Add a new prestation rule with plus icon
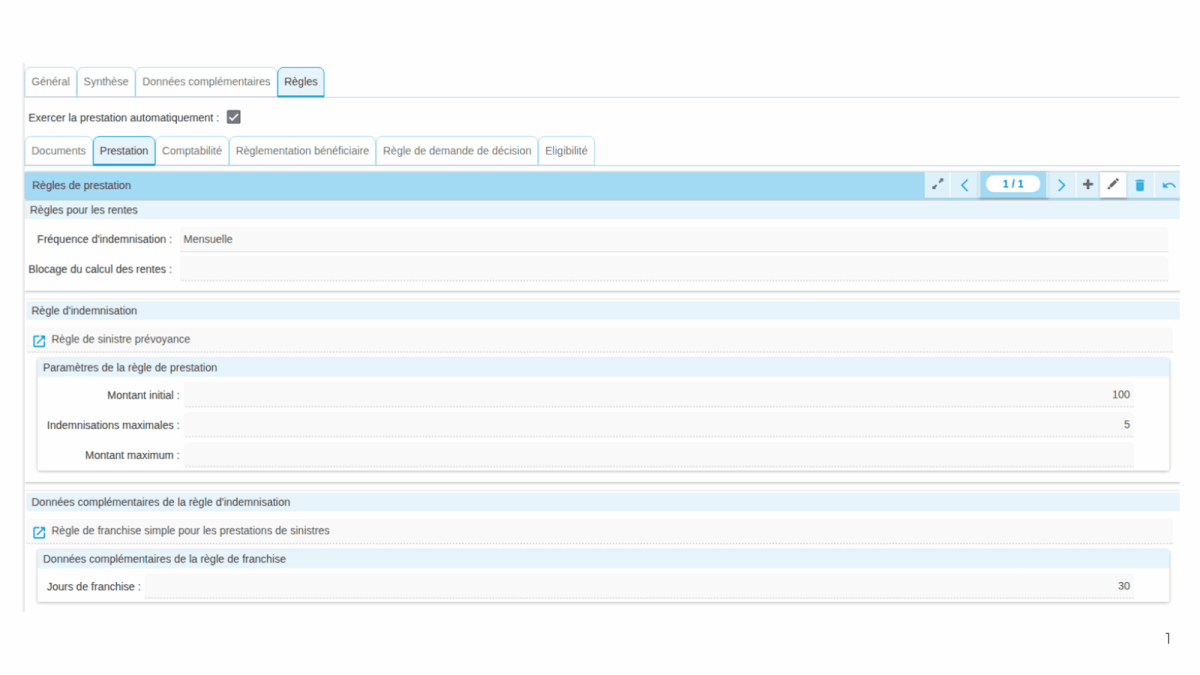The height and width of the screenshot is (675, 1200). [1088, 185]
